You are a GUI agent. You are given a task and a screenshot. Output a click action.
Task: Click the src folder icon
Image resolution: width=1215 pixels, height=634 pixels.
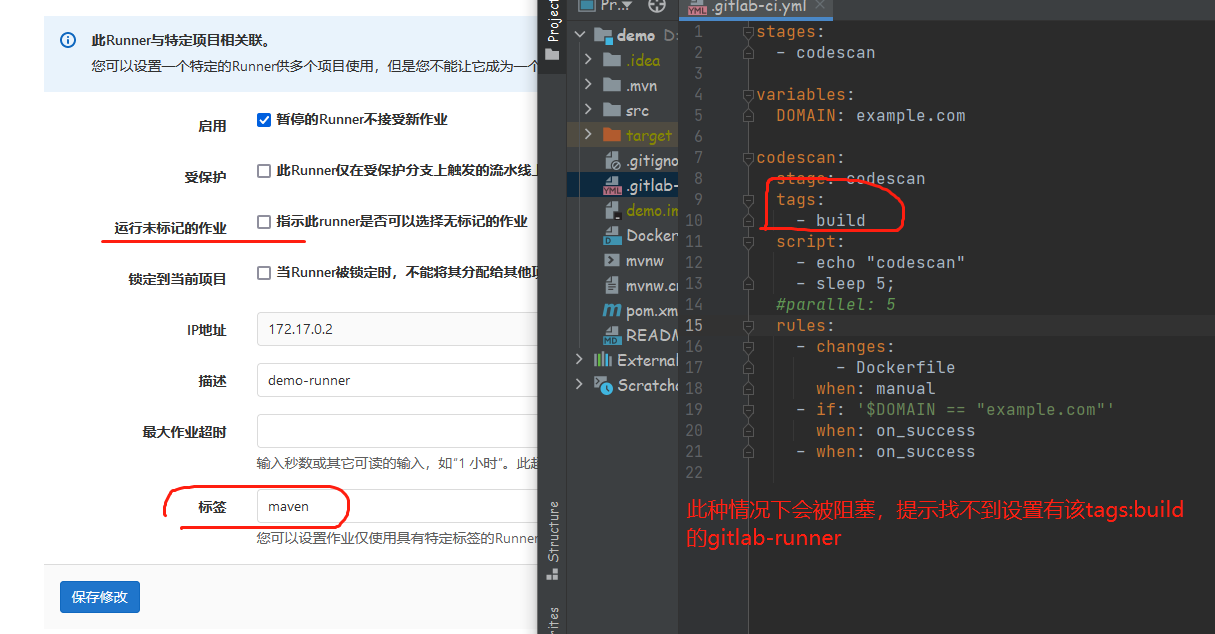(612, 110)
